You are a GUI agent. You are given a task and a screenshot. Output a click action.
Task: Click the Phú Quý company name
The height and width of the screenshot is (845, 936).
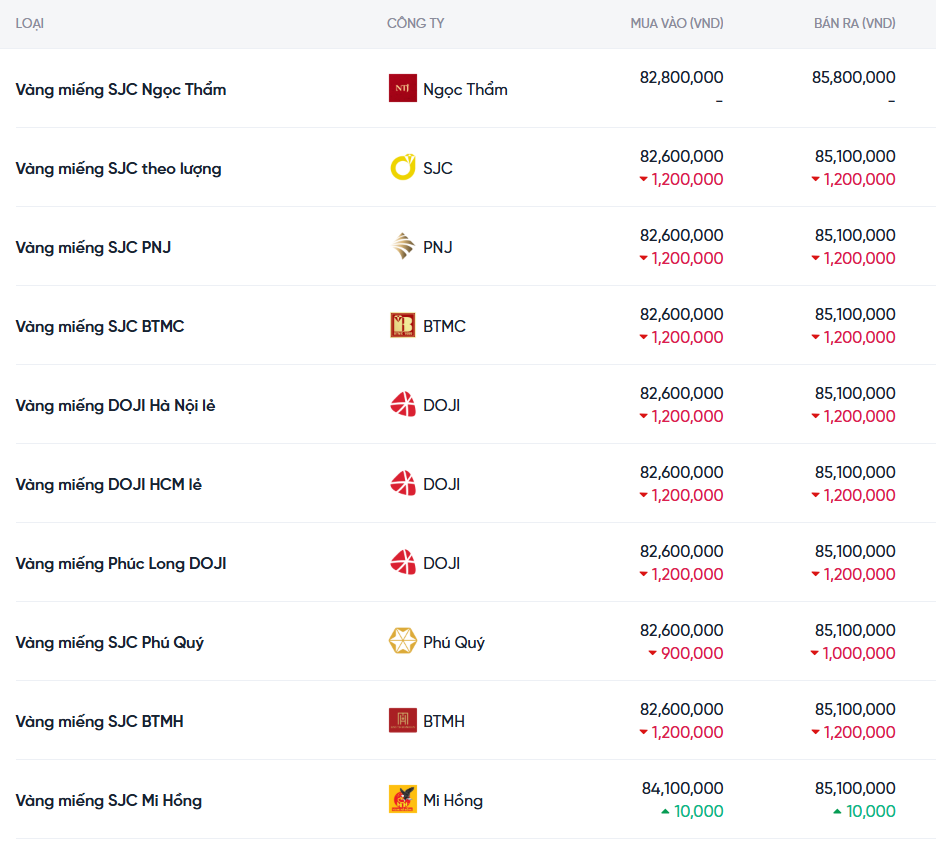[454, 643]
